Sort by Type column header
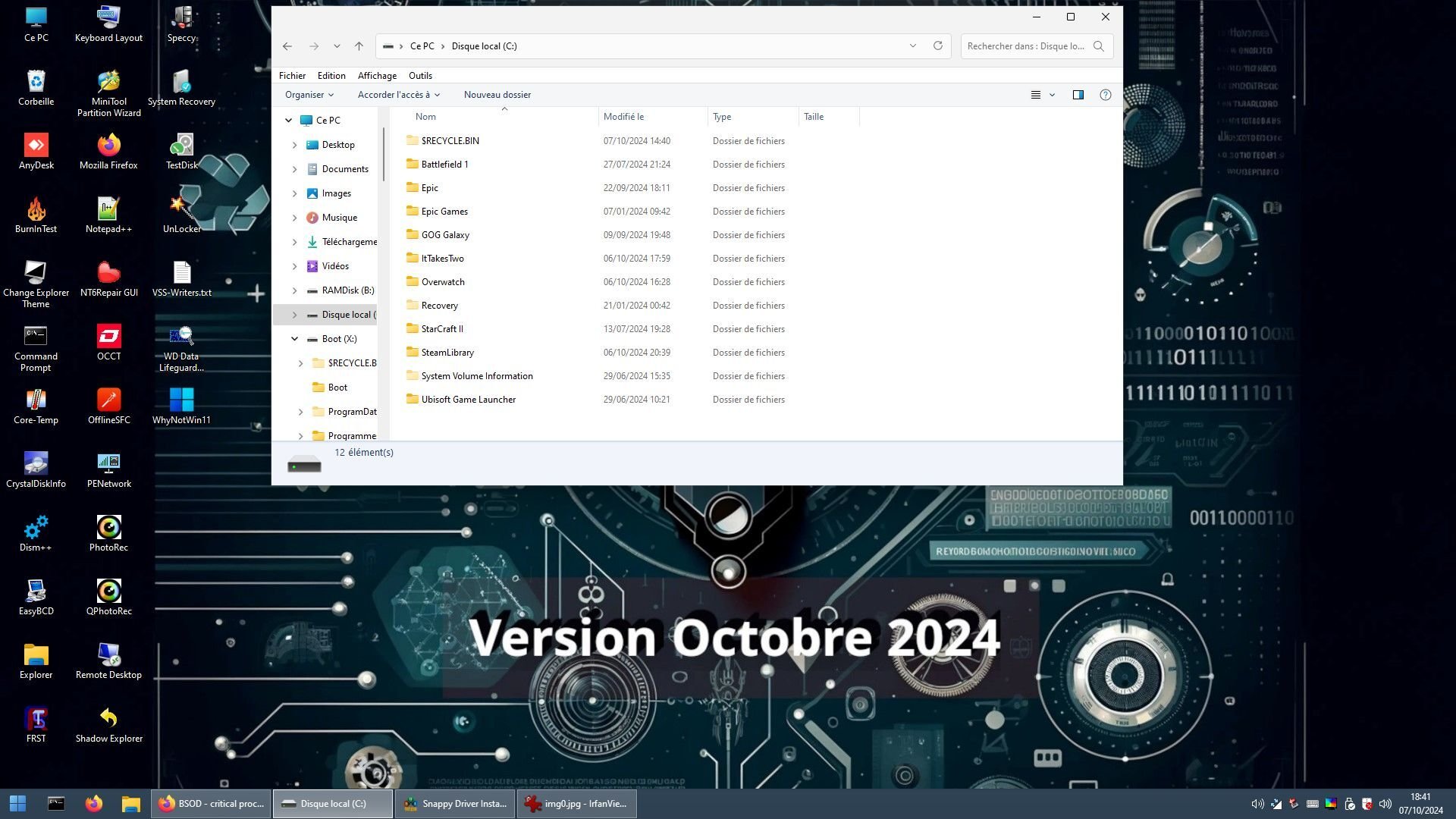The height and width of the screenshot is (819, 1456). [x=753, y=117]
